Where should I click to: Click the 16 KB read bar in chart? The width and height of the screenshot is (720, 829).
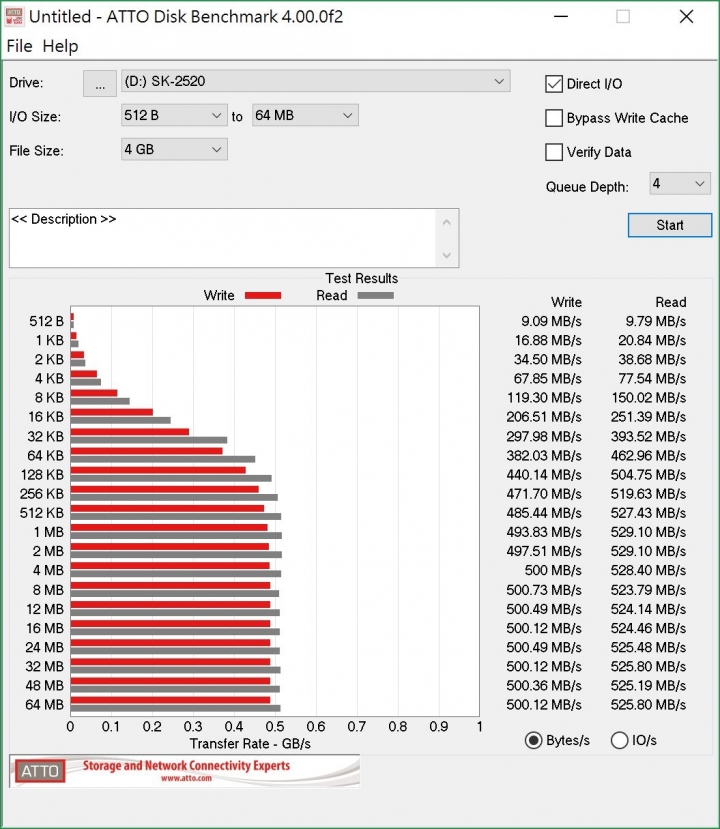[121, 420]
